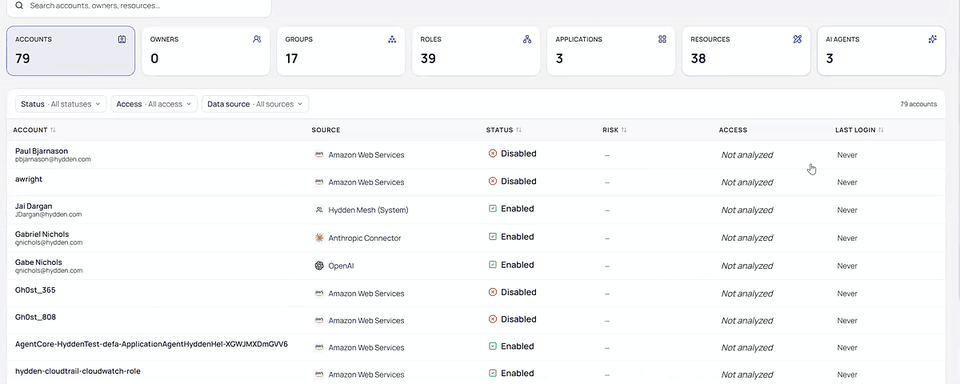Click the Access column header

click(x=733, y=130)
